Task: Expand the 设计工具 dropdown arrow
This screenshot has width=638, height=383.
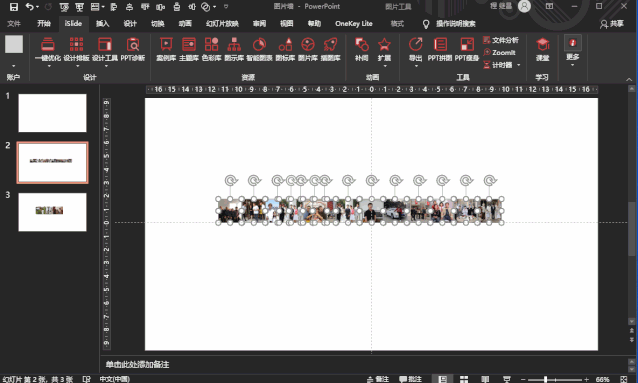Action: pyautogui.click(x=105, y=66)
